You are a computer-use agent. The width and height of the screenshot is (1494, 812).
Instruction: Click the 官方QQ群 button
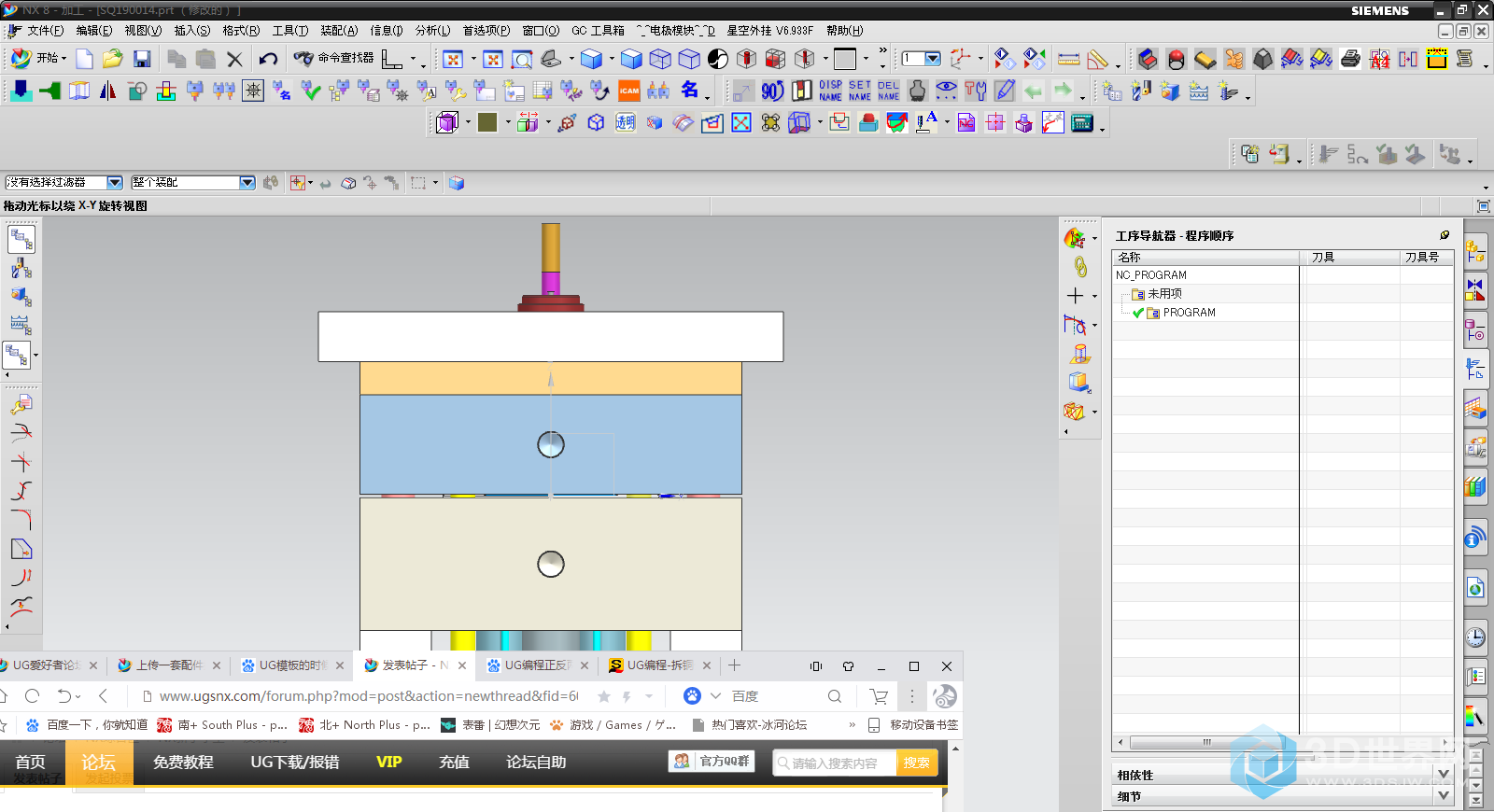[x=712, y=762]
